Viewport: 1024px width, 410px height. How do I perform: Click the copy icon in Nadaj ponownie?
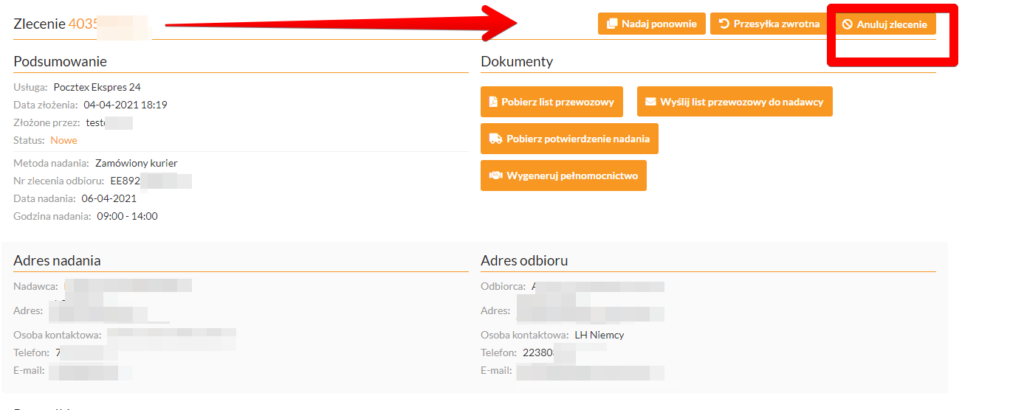612,24
